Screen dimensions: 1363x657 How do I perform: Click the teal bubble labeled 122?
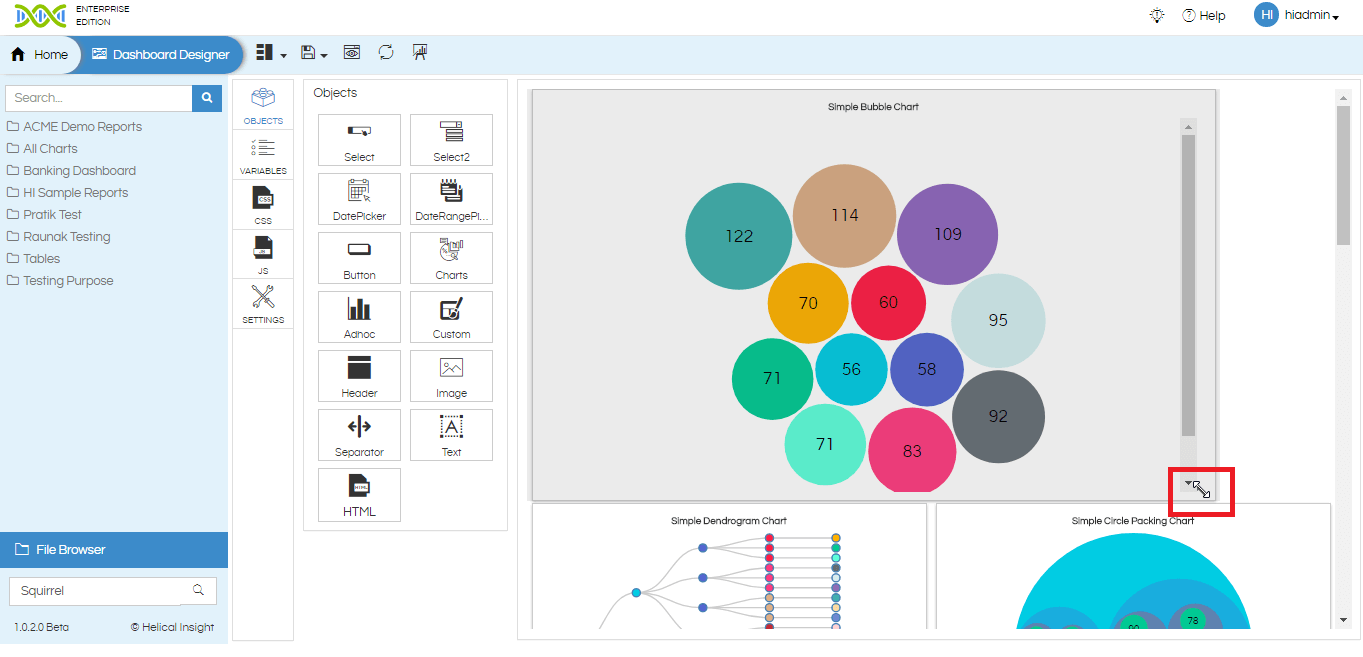point(739,236)
